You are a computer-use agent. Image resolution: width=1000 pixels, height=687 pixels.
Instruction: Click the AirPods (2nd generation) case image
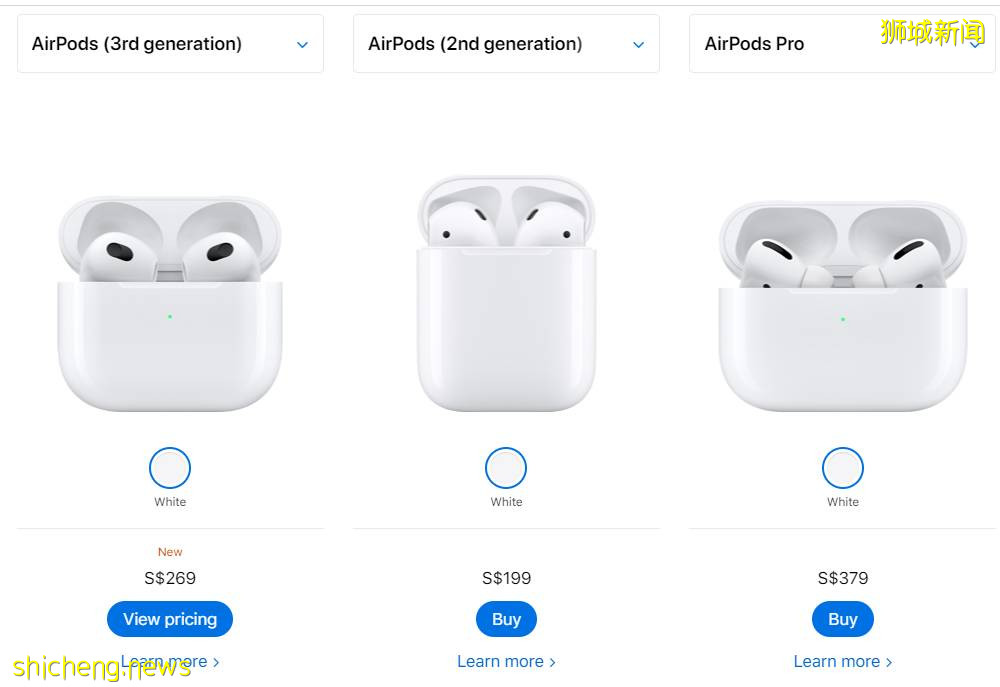(x=506, y=295)
